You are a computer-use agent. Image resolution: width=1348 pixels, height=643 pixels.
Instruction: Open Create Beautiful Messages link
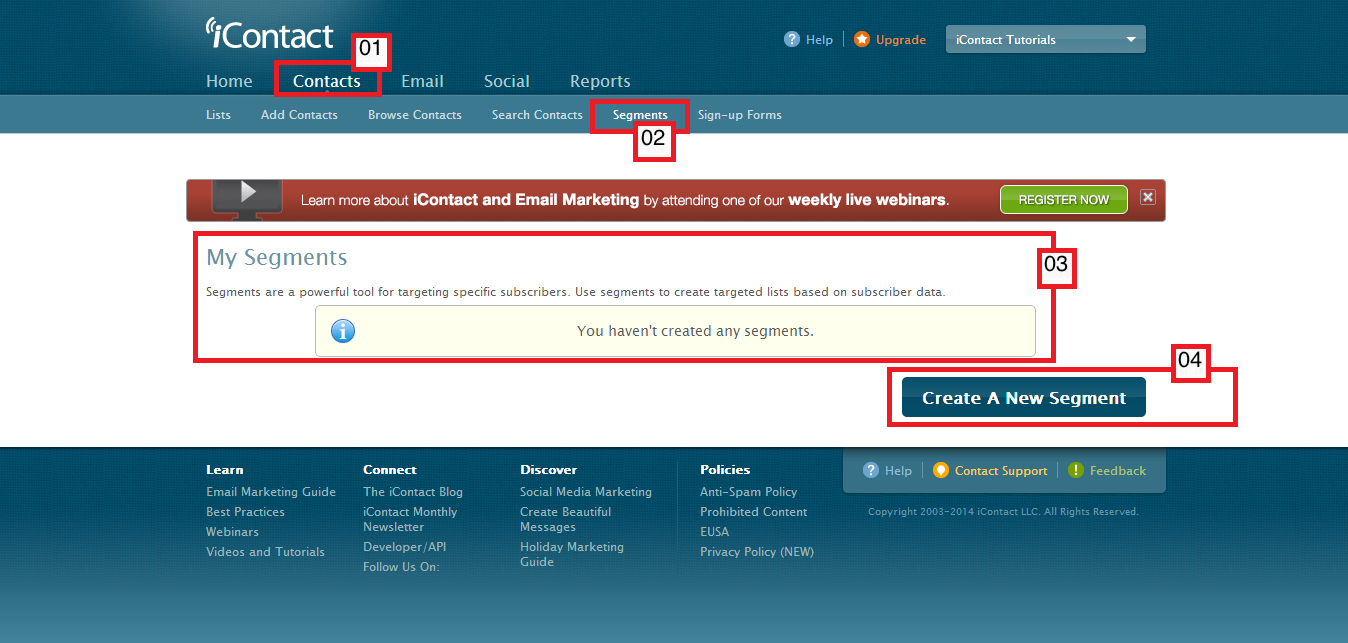(x=565, y=519)
